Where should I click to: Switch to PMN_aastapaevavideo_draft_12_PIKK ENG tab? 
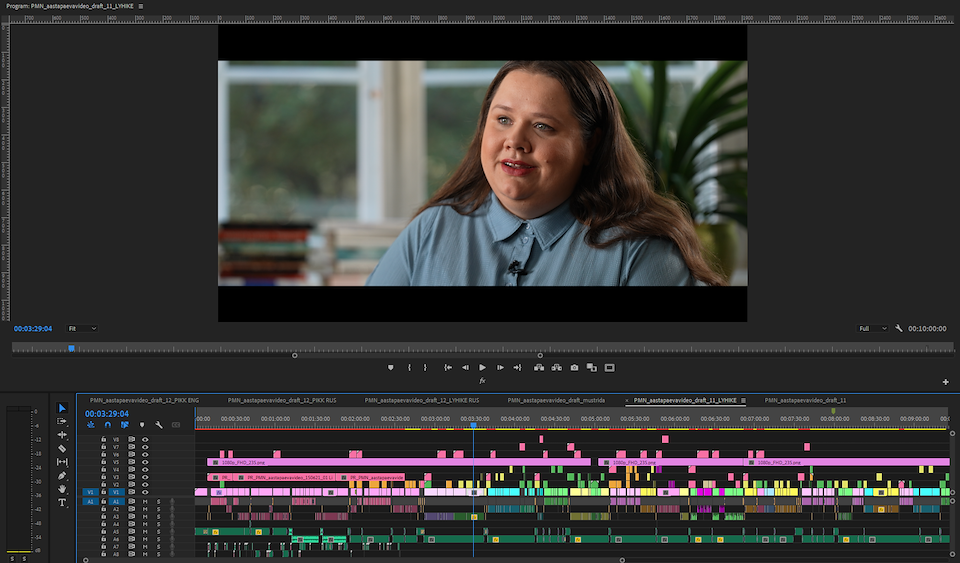click(x=144, y=400)
